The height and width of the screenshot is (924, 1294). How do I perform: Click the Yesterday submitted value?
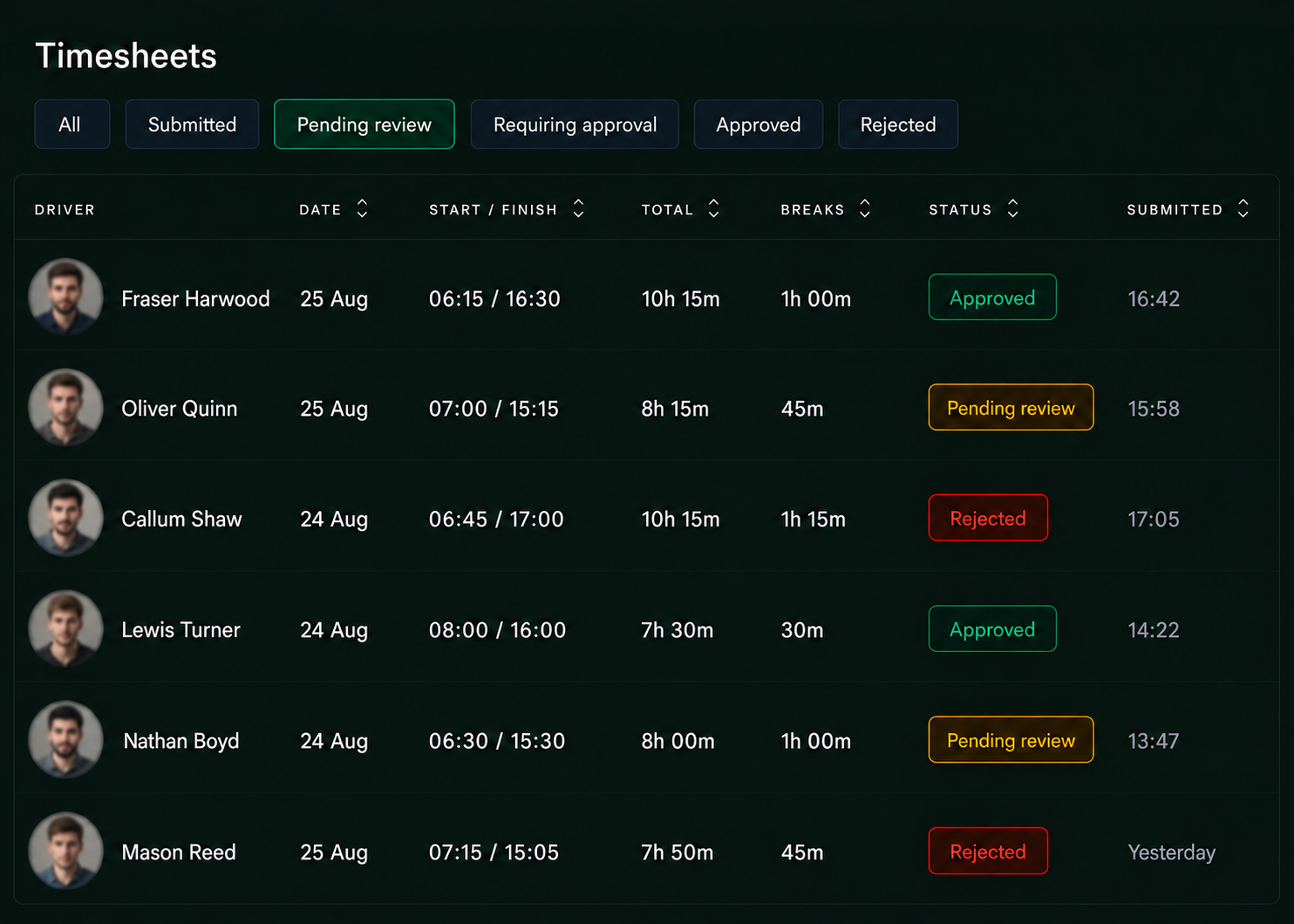1171,853
